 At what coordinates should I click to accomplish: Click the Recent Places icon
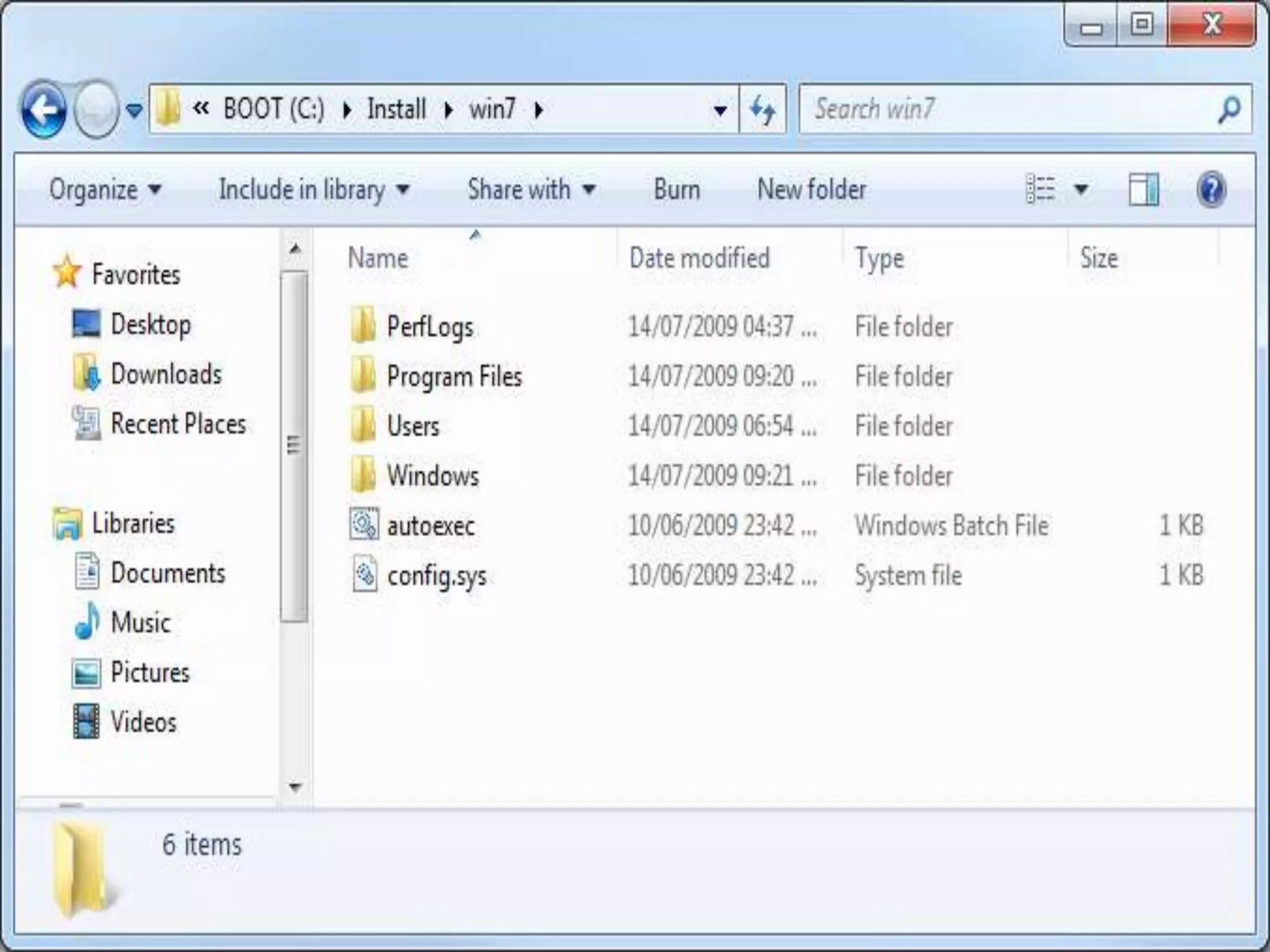tap(86, 423)
